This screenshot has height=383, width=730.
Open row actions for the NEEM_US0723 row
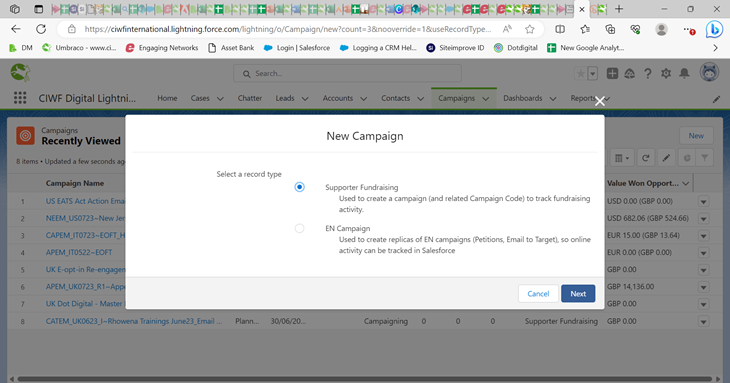click(x=703, y=219)
